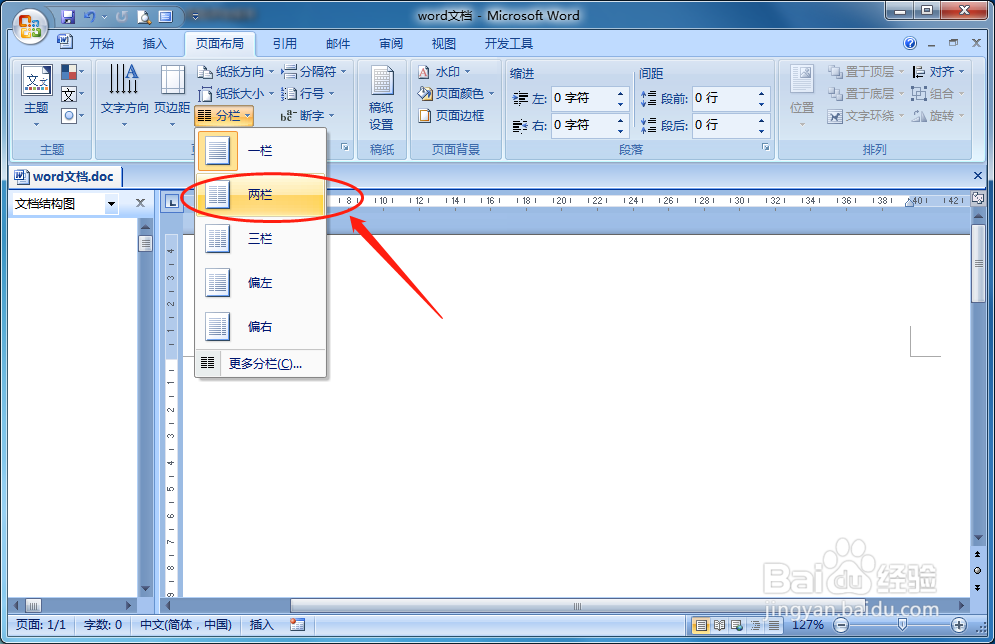Image resolution: width=995 pixels, height=644 pixels.
Task: Choose Left (偏左) column layout
Action: [261, 282]
